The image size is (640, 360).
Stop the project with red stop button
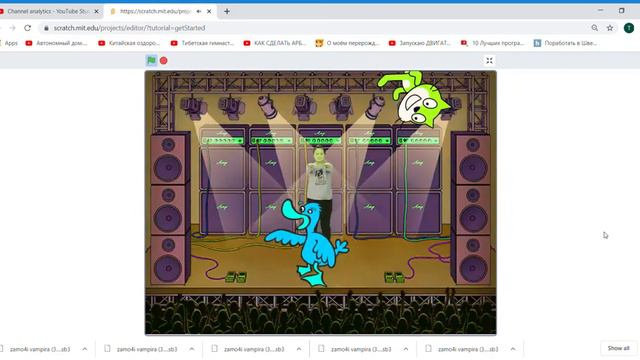coord(164,60)
